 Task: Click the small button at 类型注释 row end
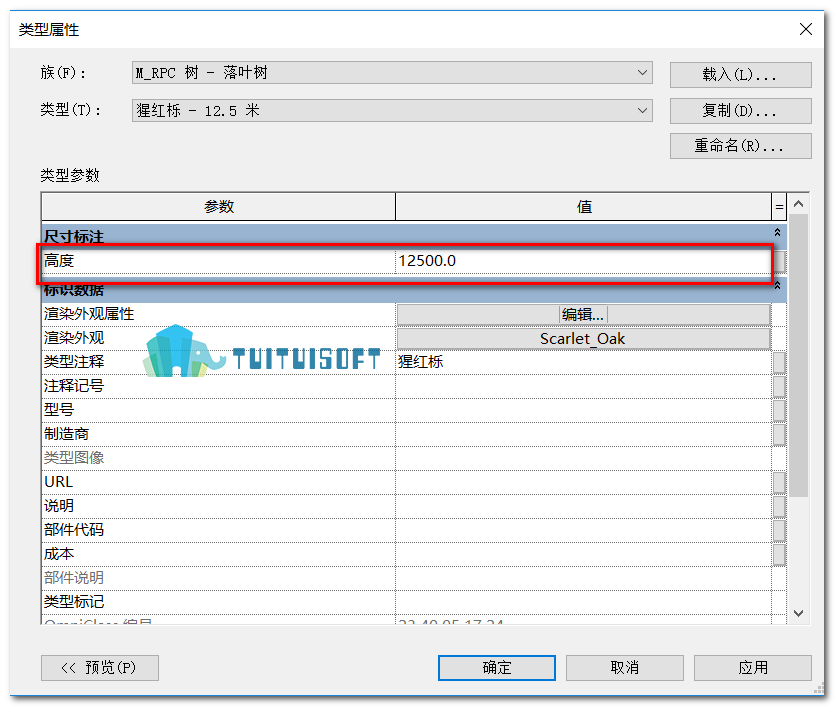(779, 363)
